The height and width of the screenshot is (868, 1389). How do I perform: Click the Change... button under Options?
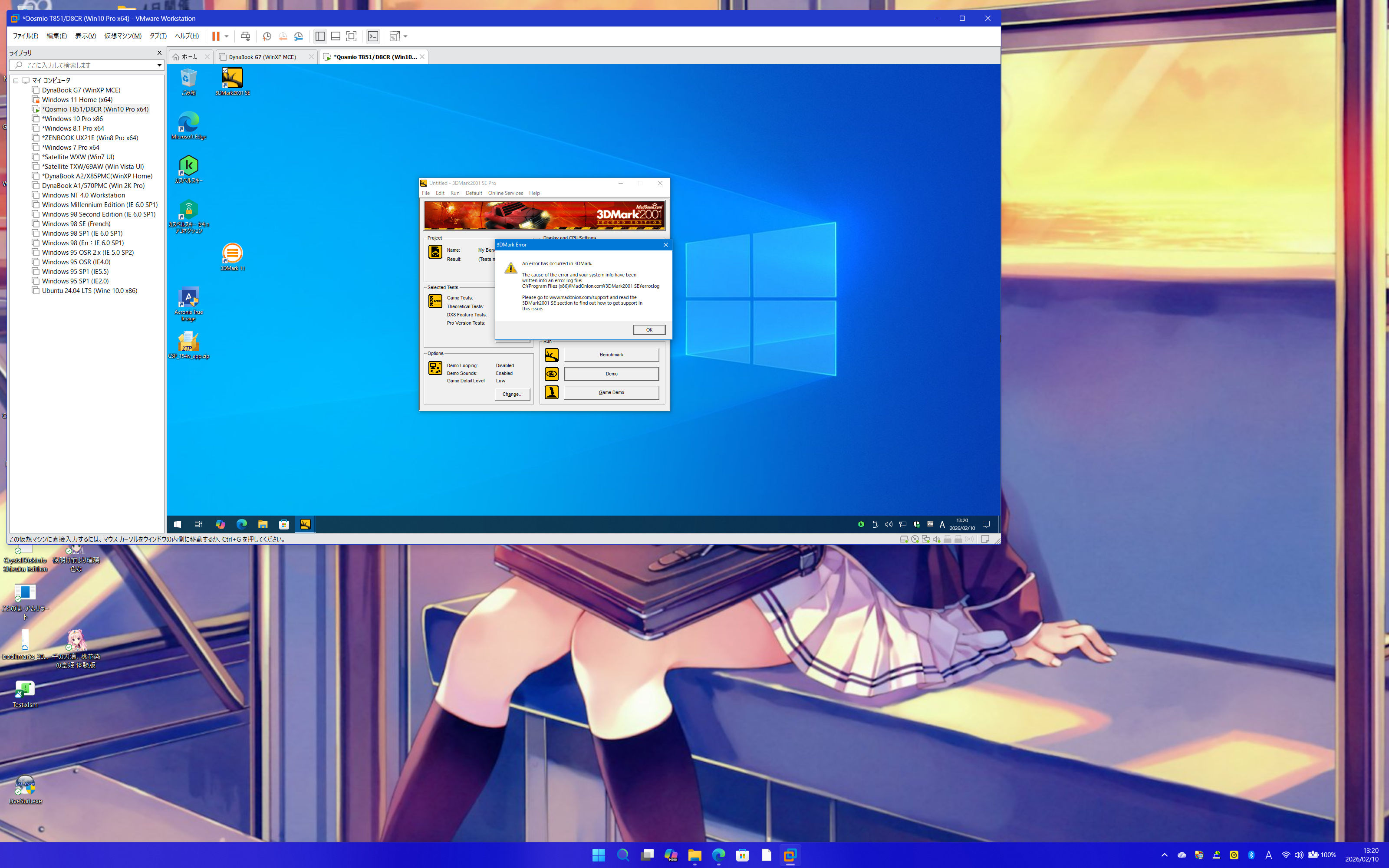(x=512, y=395)
